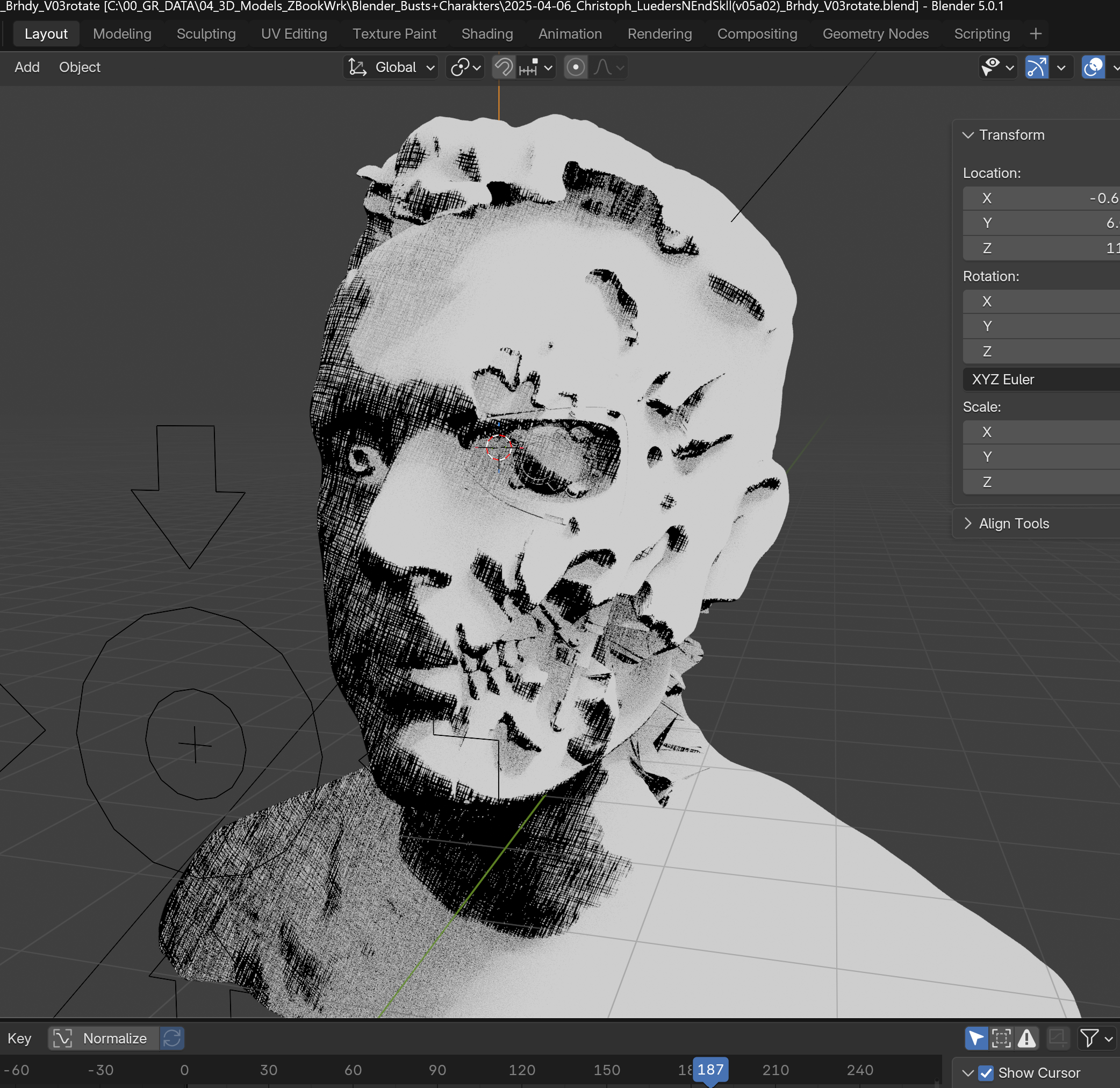Toggle the show-hidden dashed box icon
Image resolution: width=1120 pixels, height=1088 pixels.
[1001, 1039]
